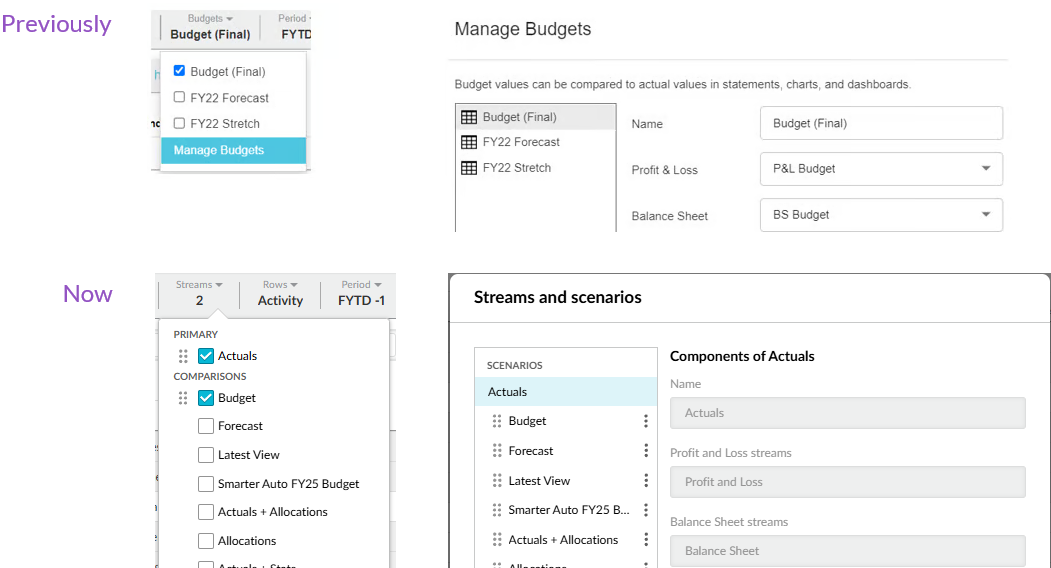The height and width of the screenshot is (568, 1051).
Task: Check the Smarter Auto FY25 Budget checkbox
Action: point(206,484)
